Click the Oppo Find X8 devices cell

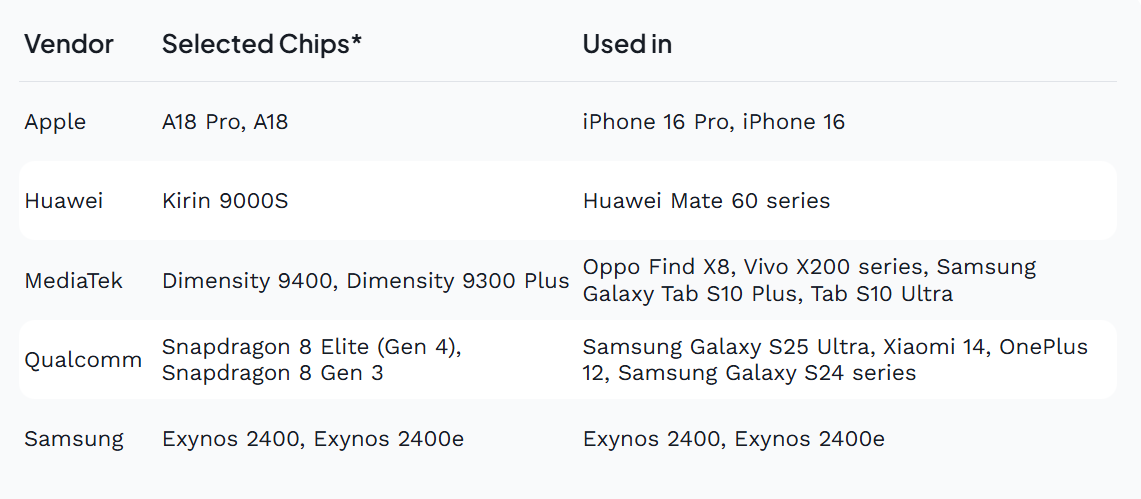click(809, 281)
